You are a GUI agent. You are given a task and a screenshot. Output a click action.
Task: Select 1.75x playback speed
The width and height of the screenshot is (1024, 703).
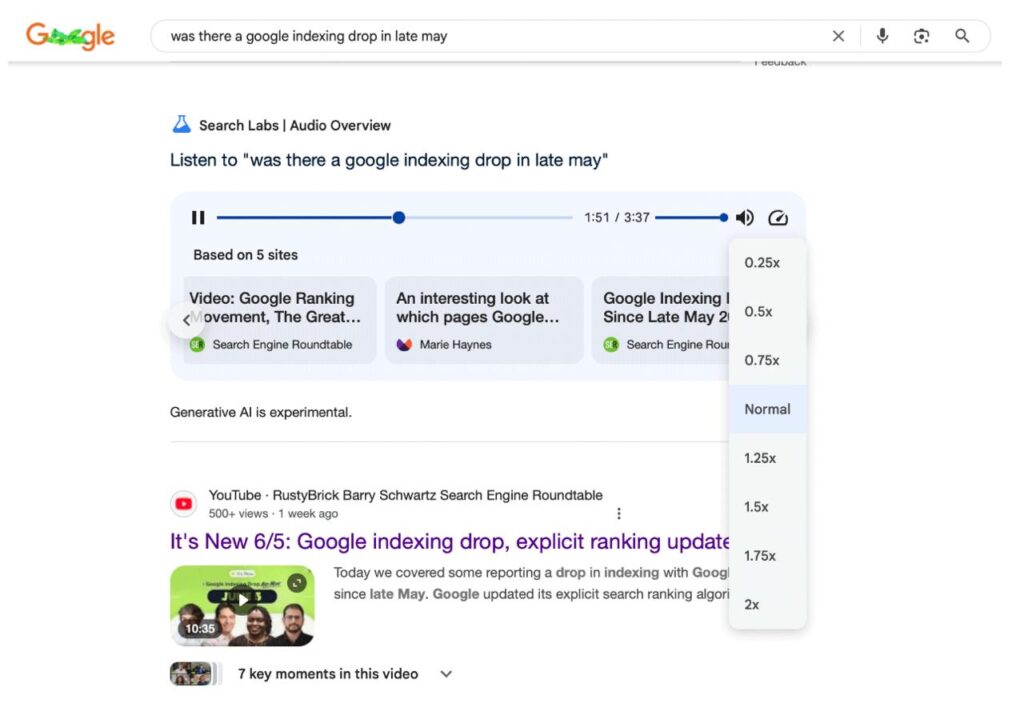click(x=767, y=556)
